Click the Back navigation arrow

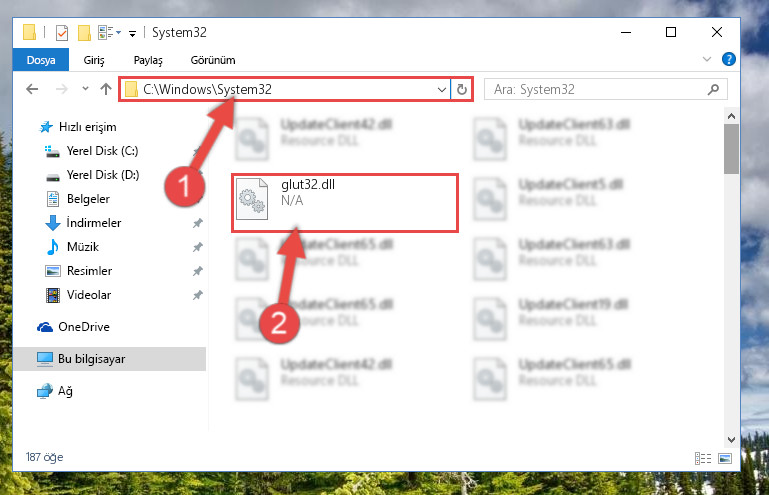(32, 89)
